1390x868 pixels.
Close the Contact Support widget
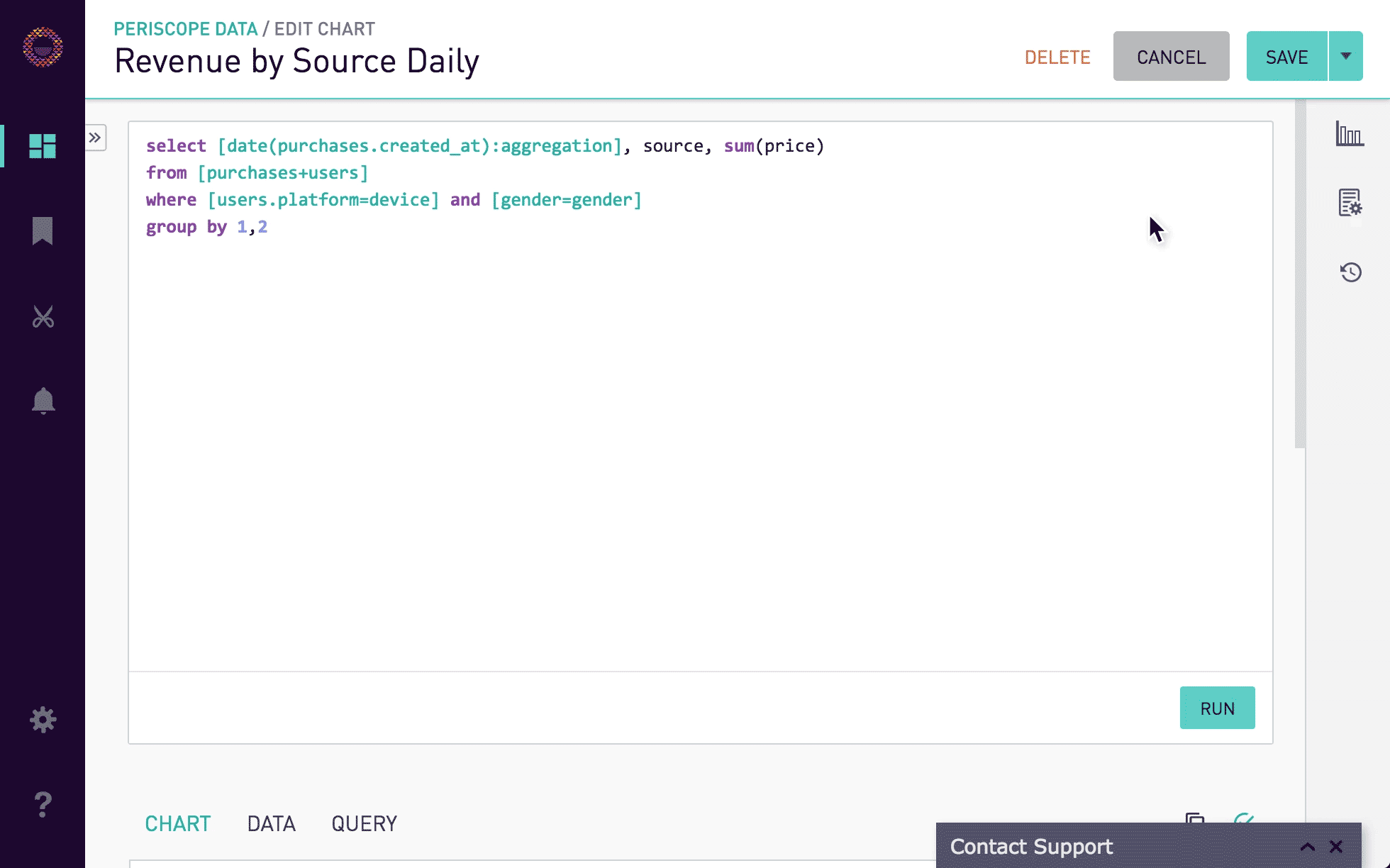click(x=1336, y=847)
